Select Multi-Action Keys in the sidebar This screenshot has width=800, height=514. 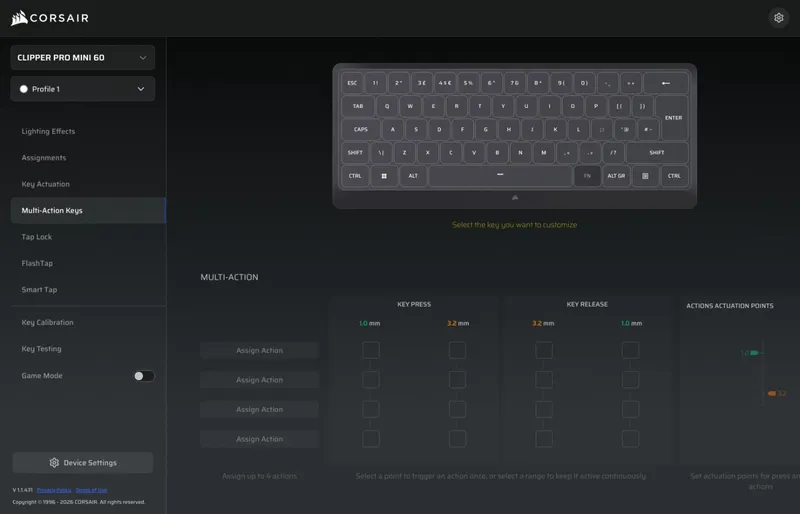(x=88, y=210)
